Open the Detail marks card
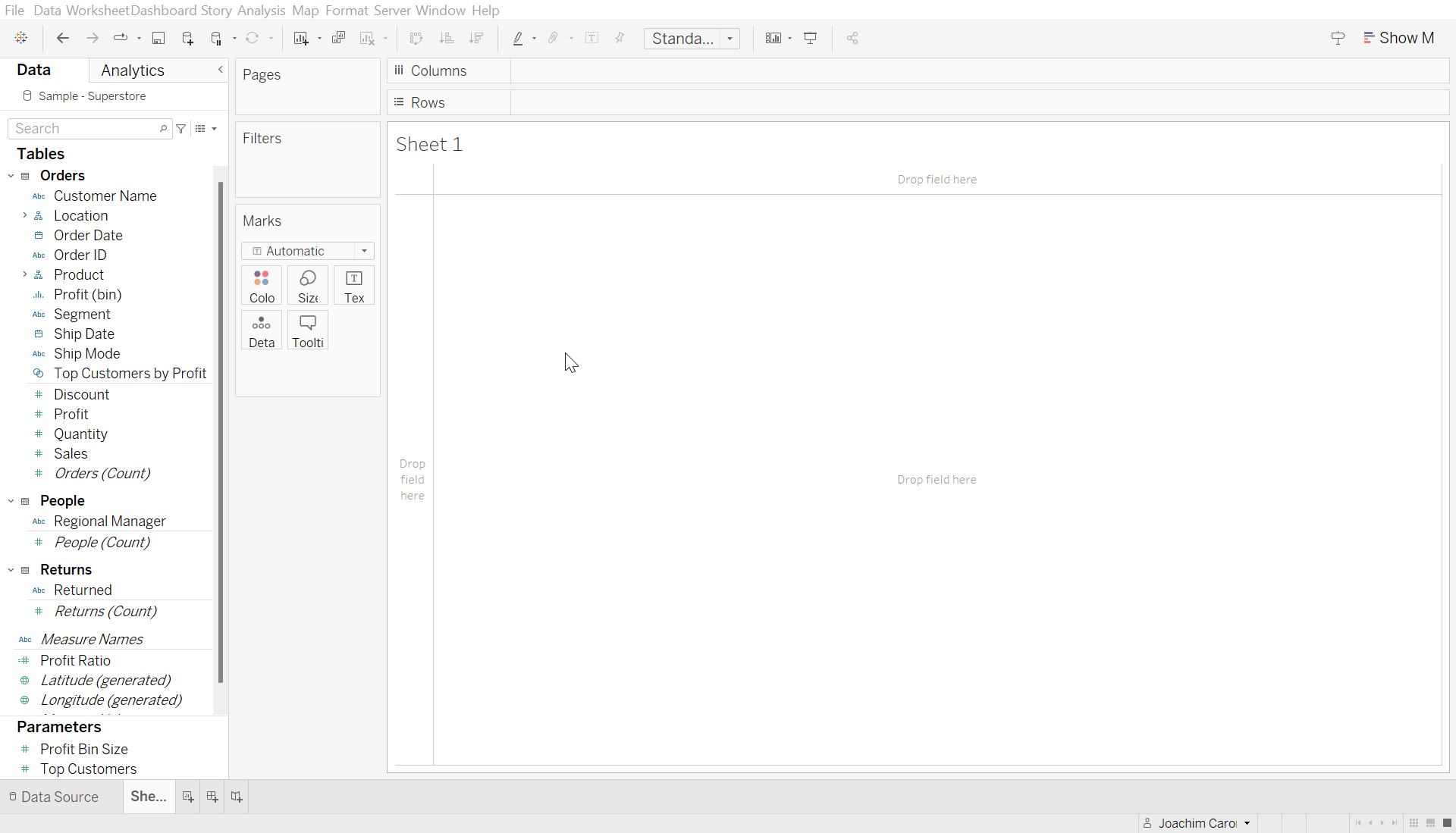1456x833 pixels. tap(262, 330)
